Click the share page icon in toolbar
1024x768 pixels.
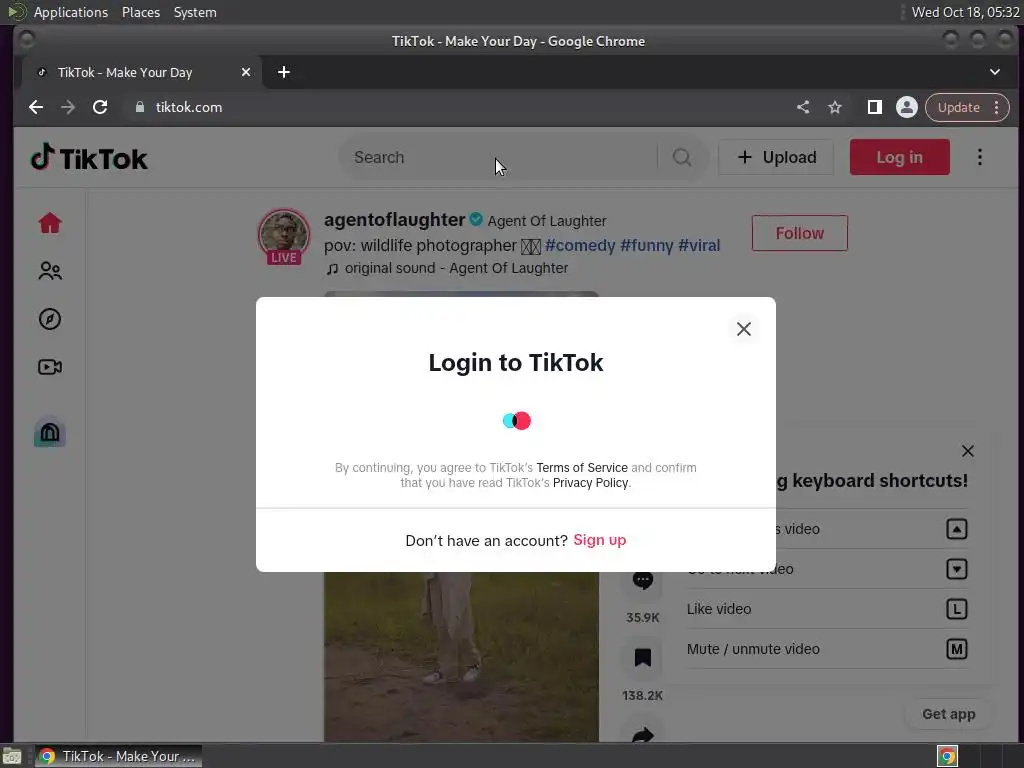tap(803, 107)
